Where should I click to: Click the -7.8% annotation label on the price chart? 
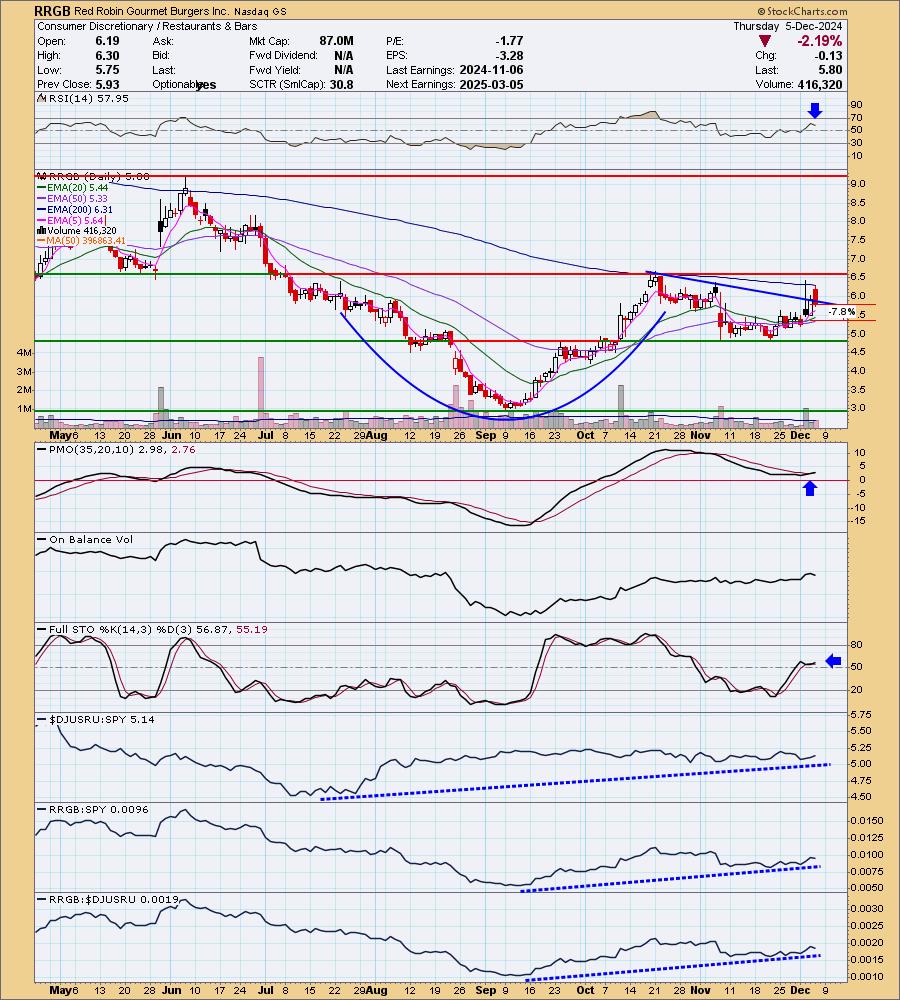coord(842,312)
